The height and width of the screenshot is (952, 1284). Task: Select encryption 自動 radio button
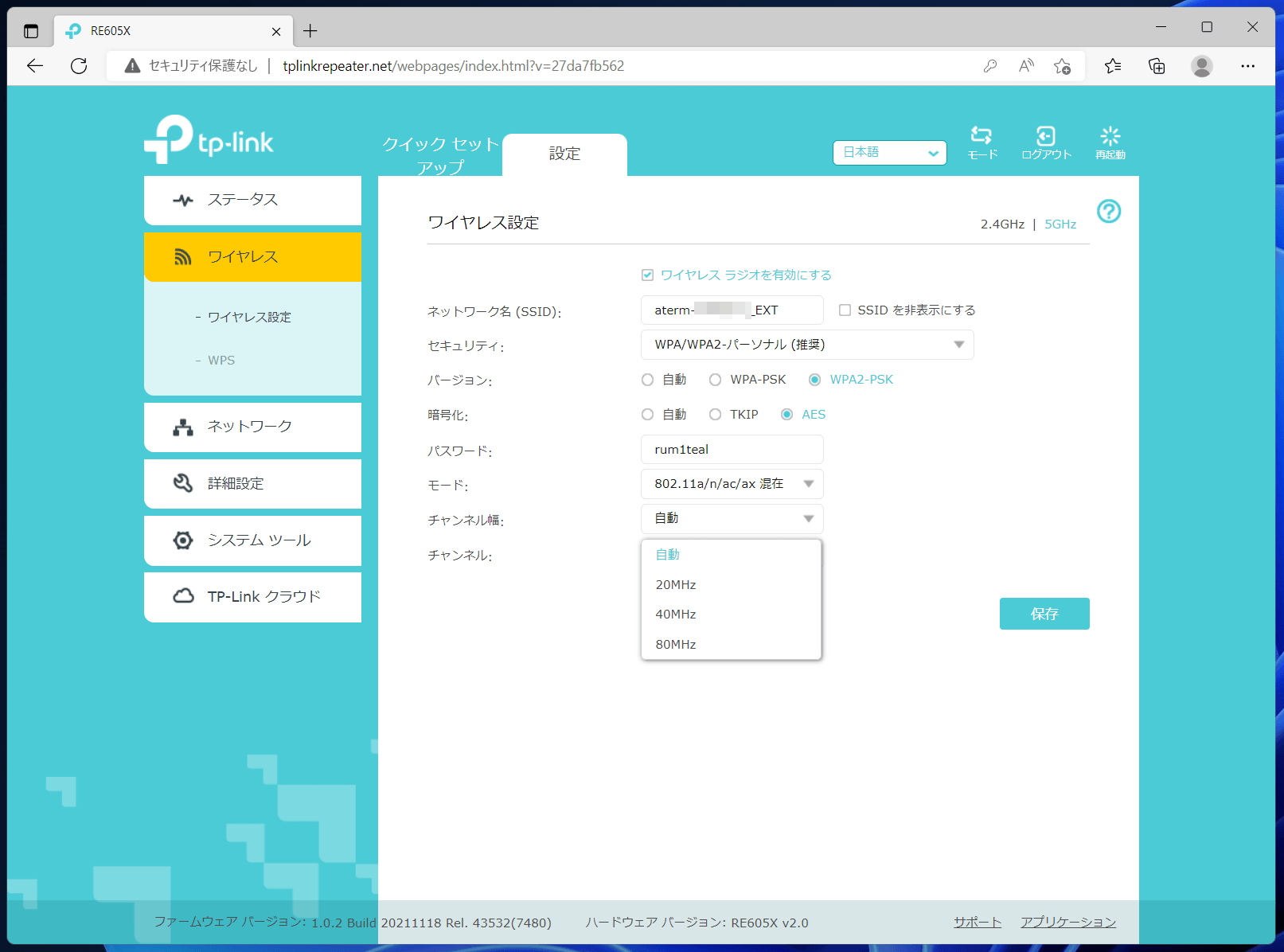click(647, 415)
